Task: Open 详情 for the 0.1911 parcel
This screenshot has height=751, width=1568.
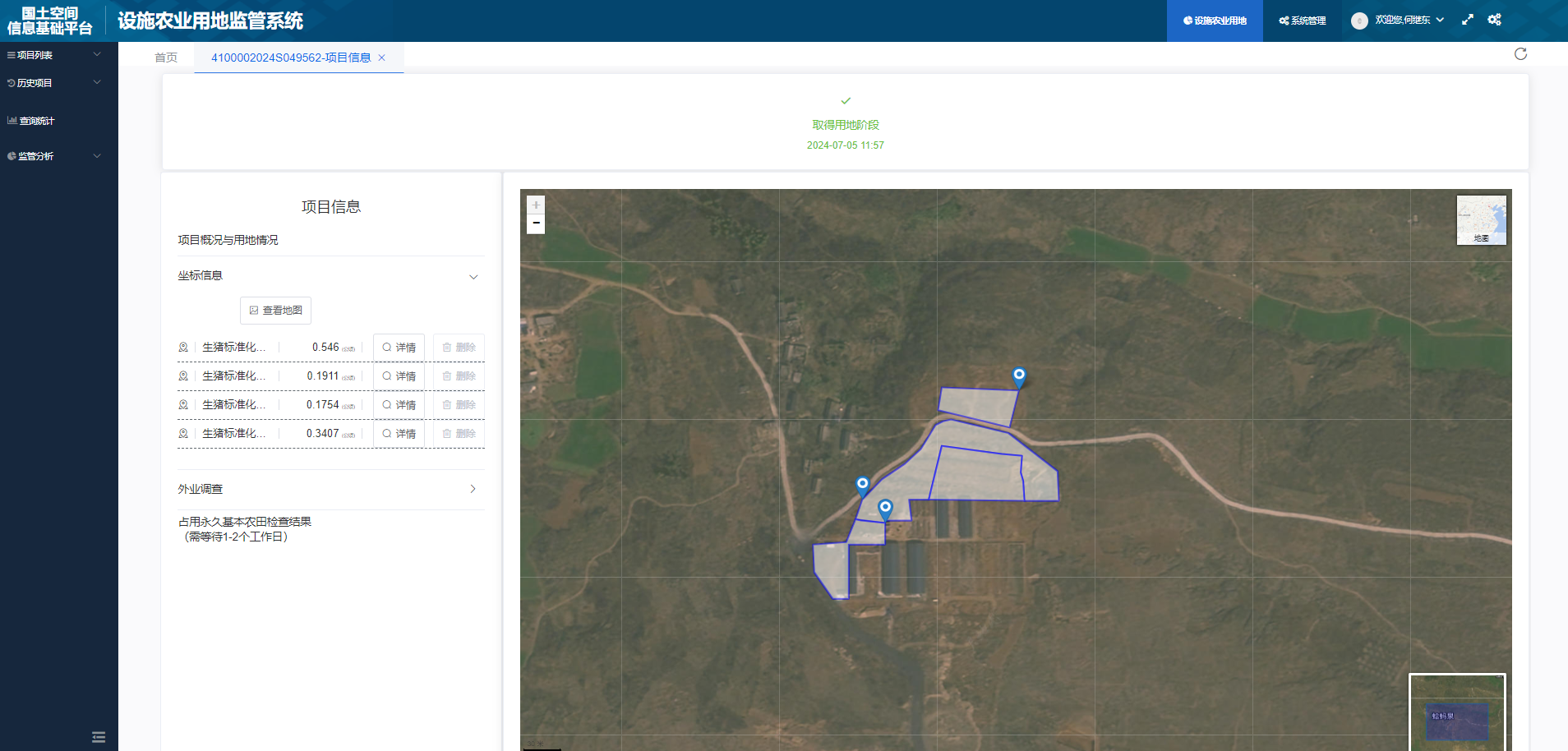Action: (x=399, y=376)
